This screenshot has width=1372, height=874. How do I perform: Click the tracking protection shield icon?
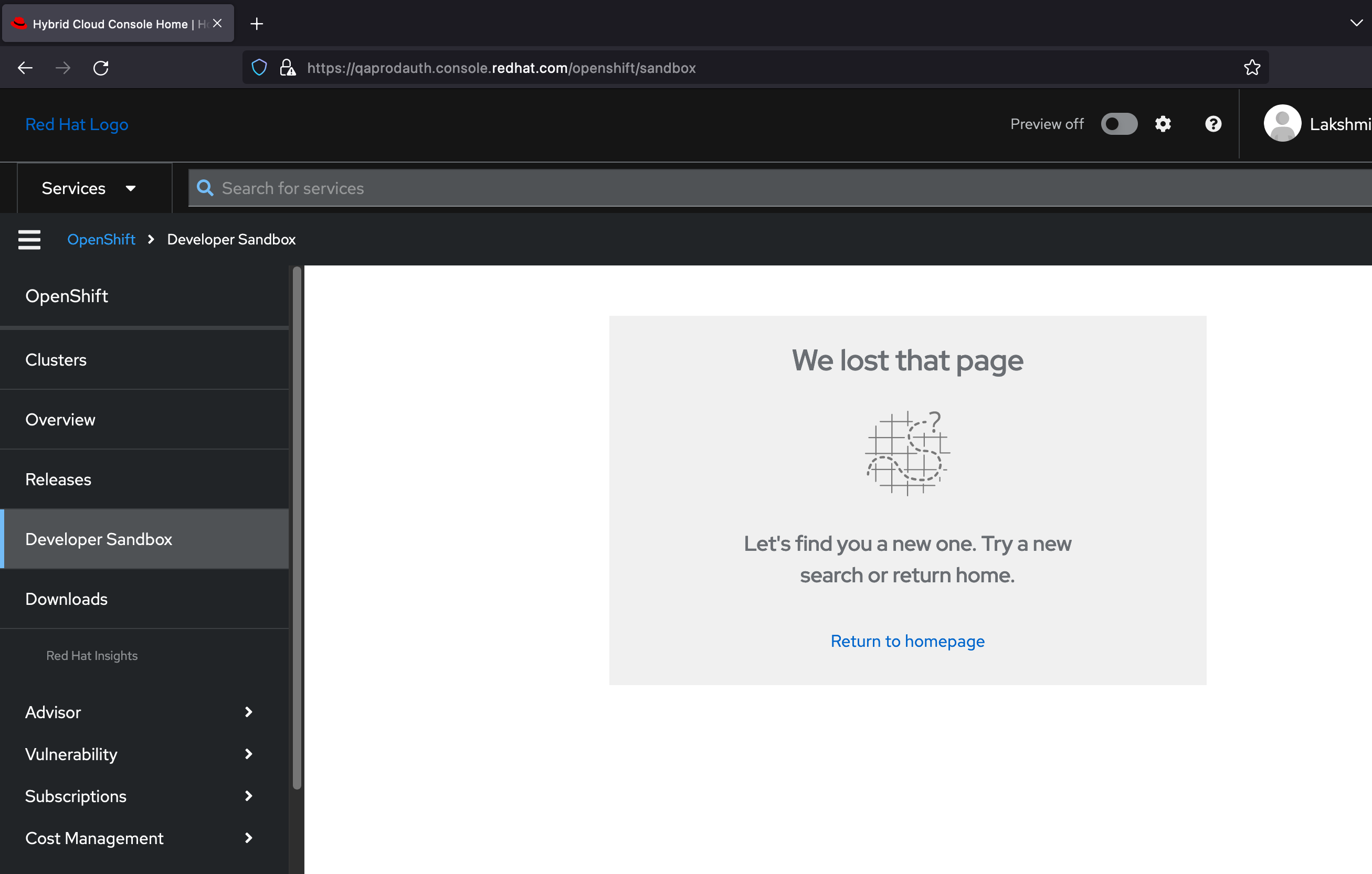[x=259, y=68]
